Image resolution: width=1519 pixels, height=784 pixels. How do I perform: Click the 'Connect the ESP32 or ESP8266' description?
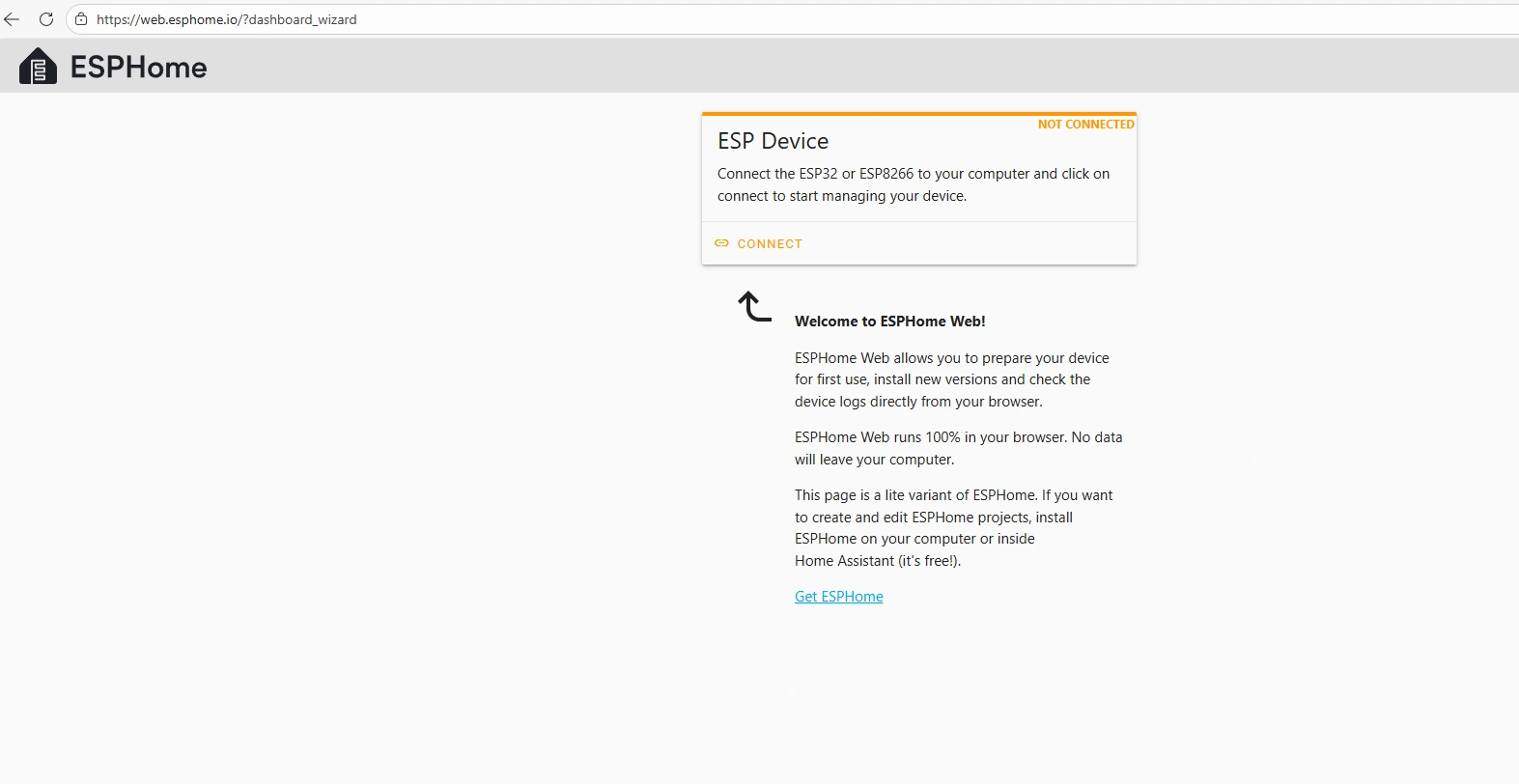[913, 184]
